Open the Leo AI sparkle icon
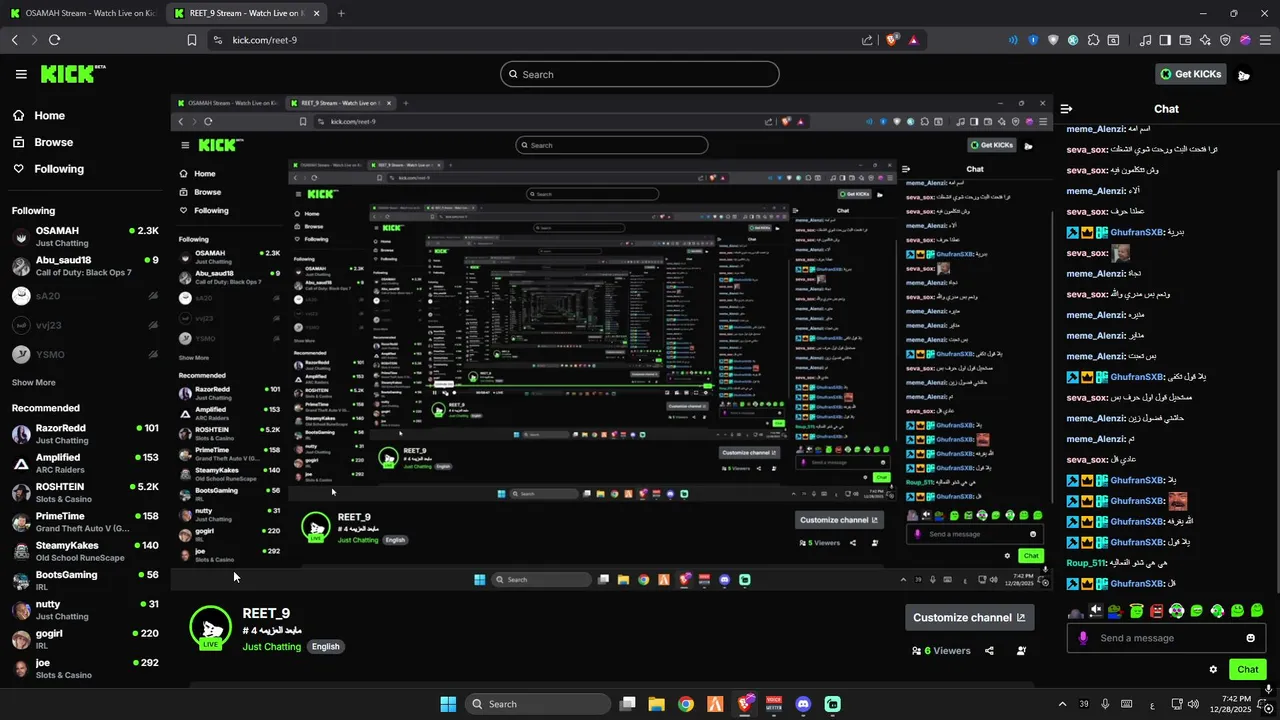 (1205, 40)
